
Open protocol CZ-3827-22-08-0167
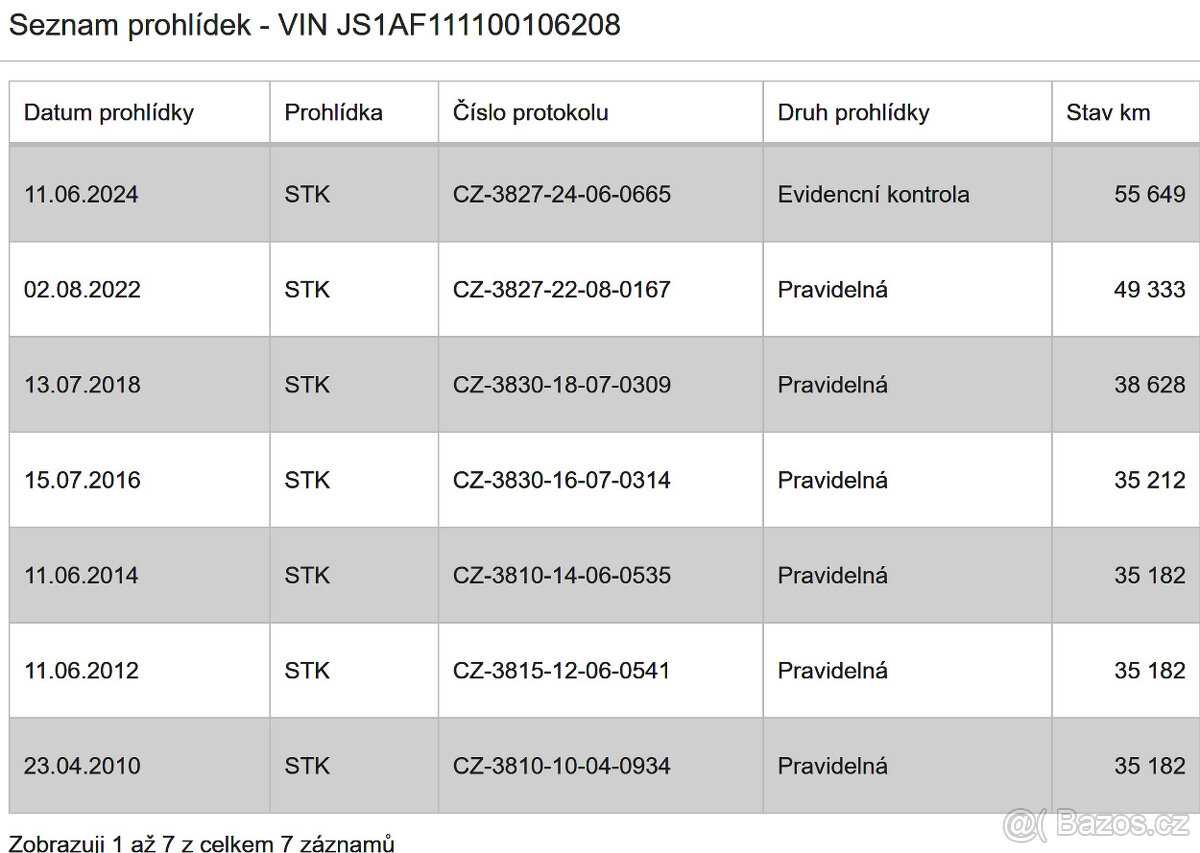[x=561, y=290]
